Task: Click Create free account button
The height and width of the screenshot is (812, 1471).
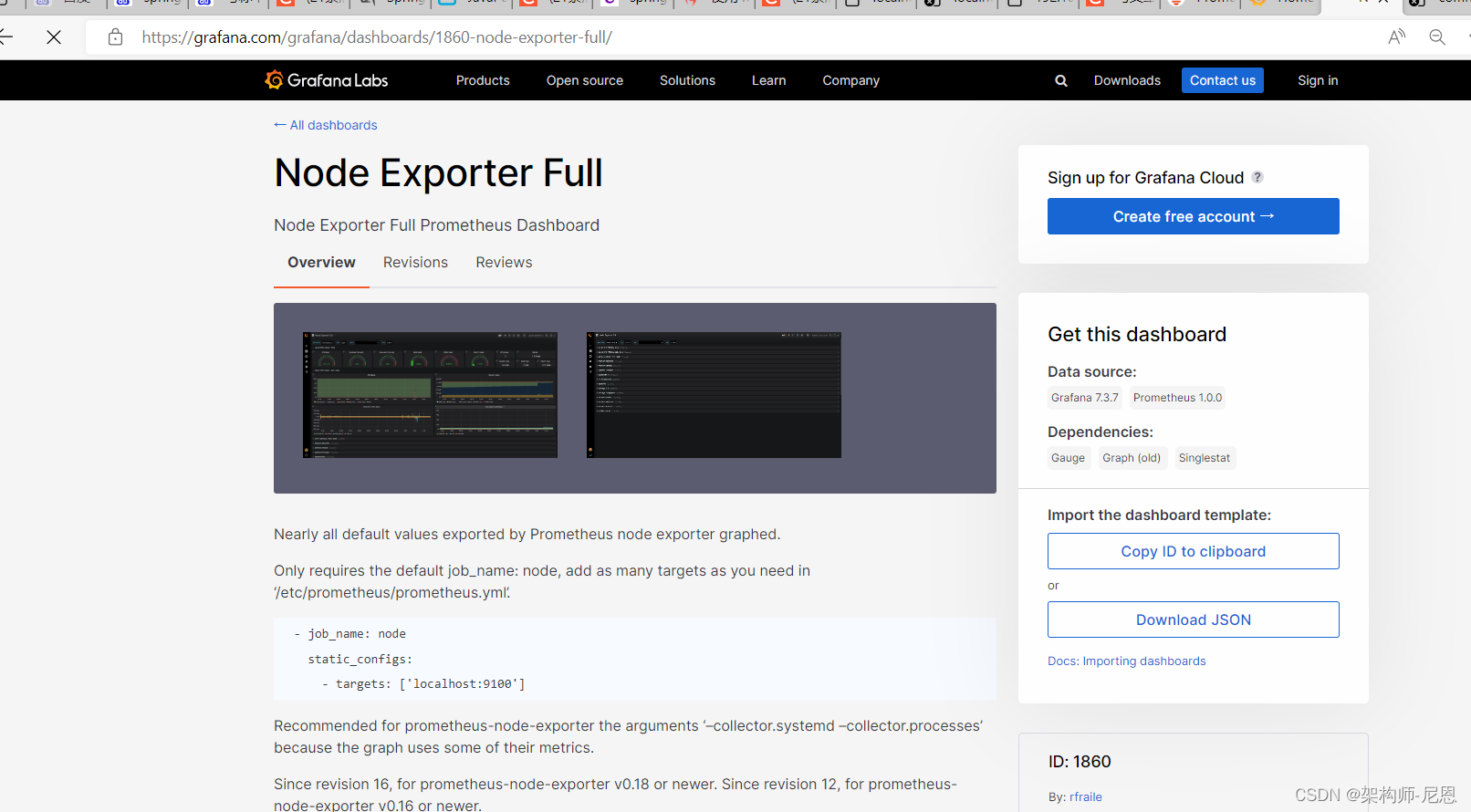Action: (1193, 216)
